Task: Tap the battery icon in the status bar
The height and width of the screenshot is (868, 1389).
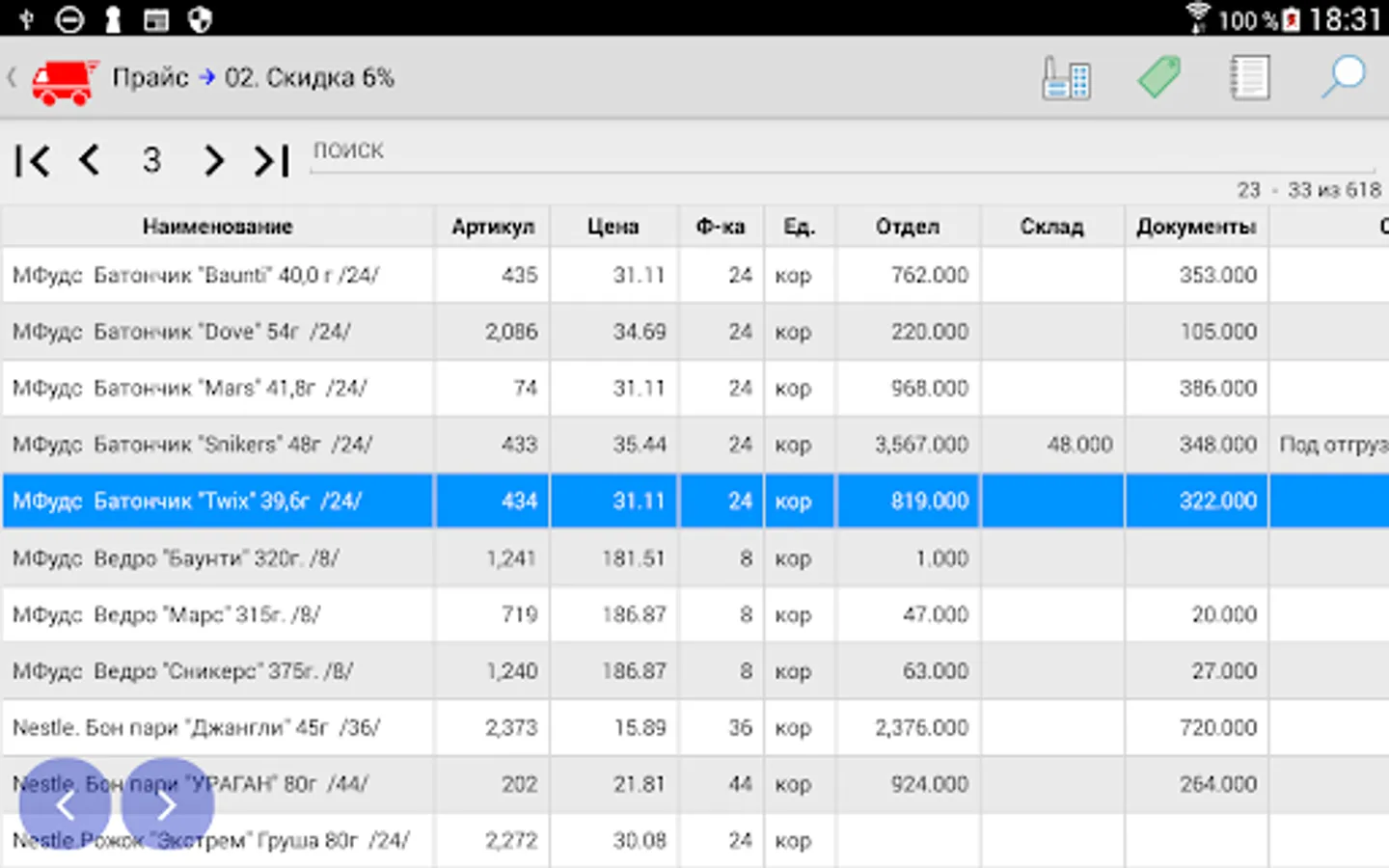Action: click(1292, 19)
